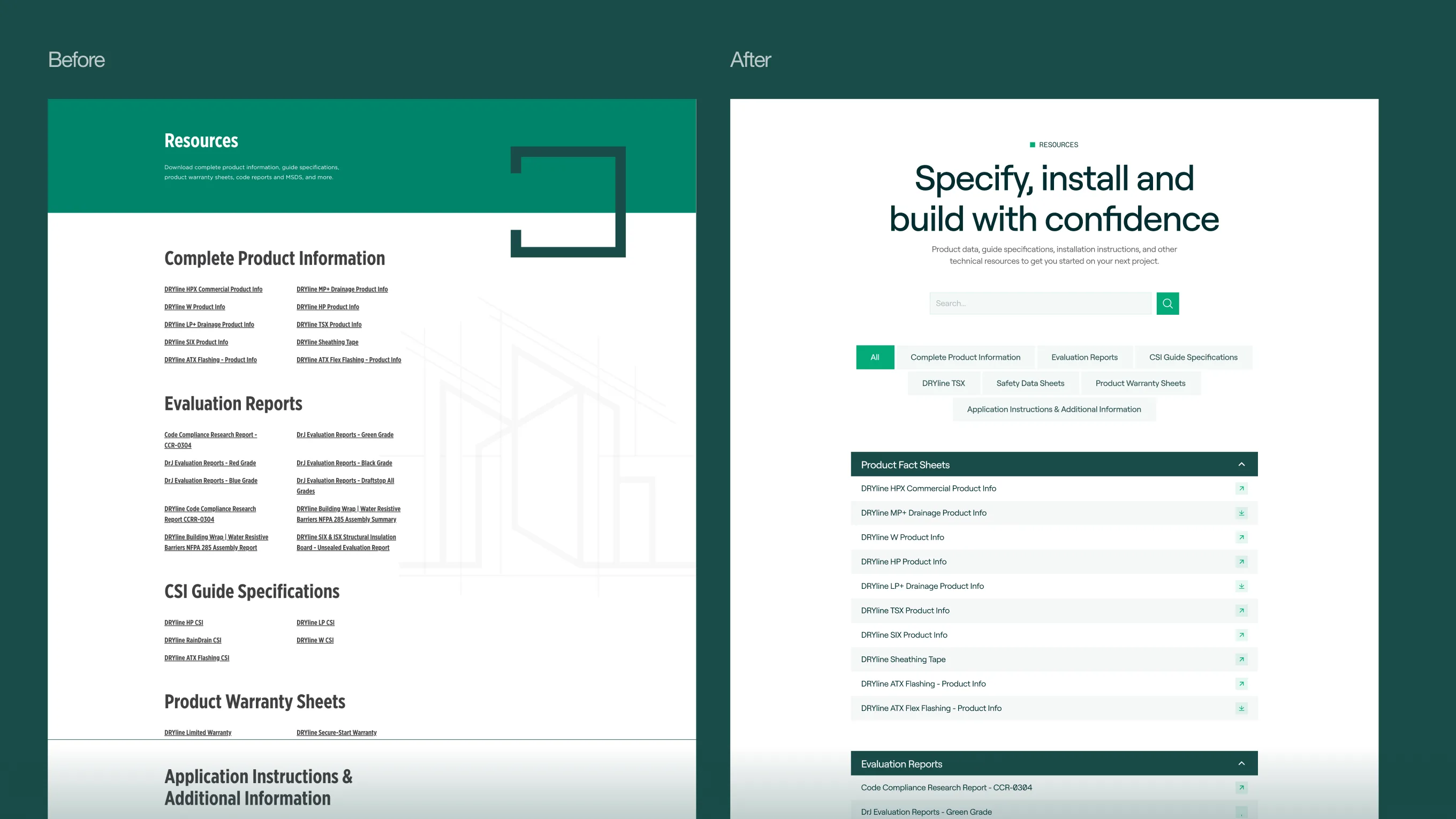Screen dimensions: 1456x819
Task: Select the Evaluation Reports filter tab
Action: point(1084,357)
